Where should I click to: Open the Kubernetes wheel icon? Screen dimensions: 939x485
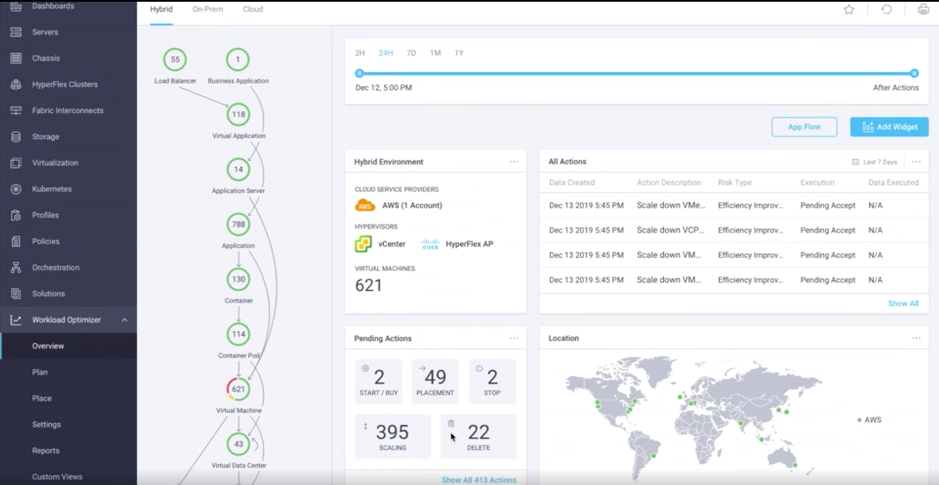pos(16,189)
